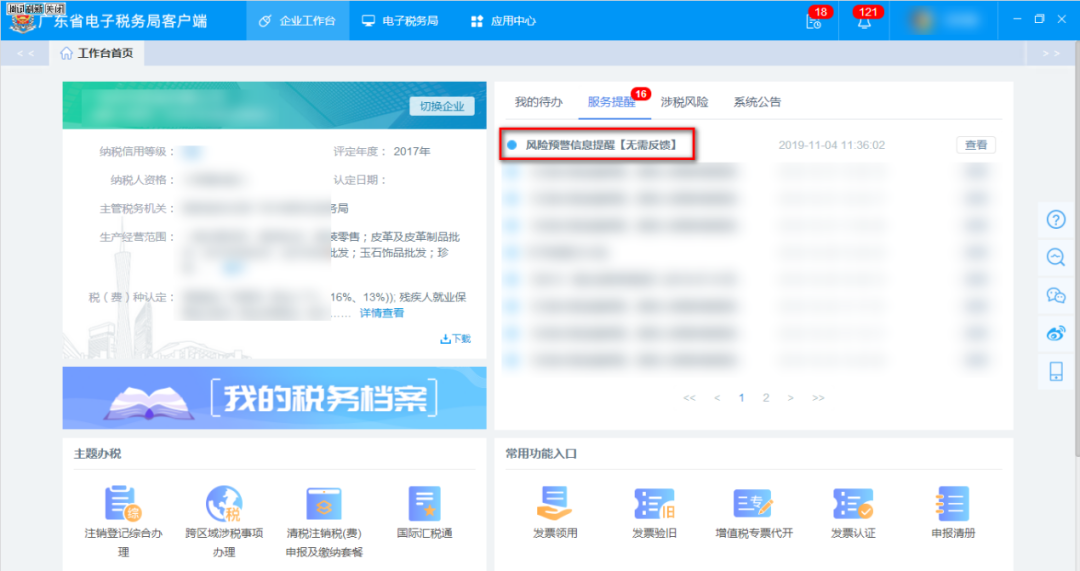Open the pending tasks icon with 18 badge
1080x571 pixels.
point(815,20)
